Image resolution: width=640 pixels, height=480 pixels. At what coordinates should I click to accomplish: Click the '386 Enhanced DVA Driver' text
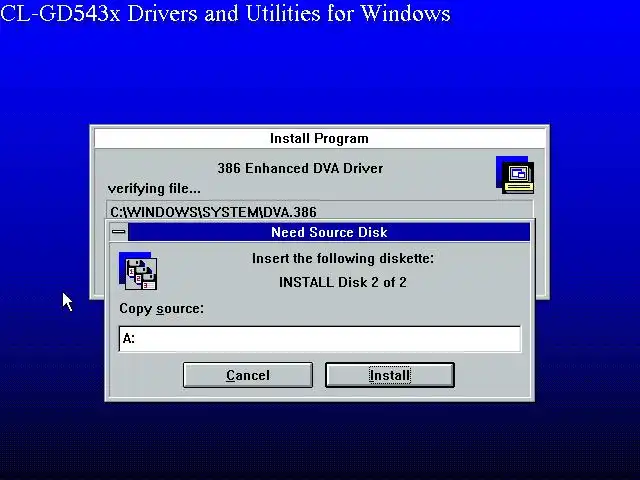coord(300,168)
